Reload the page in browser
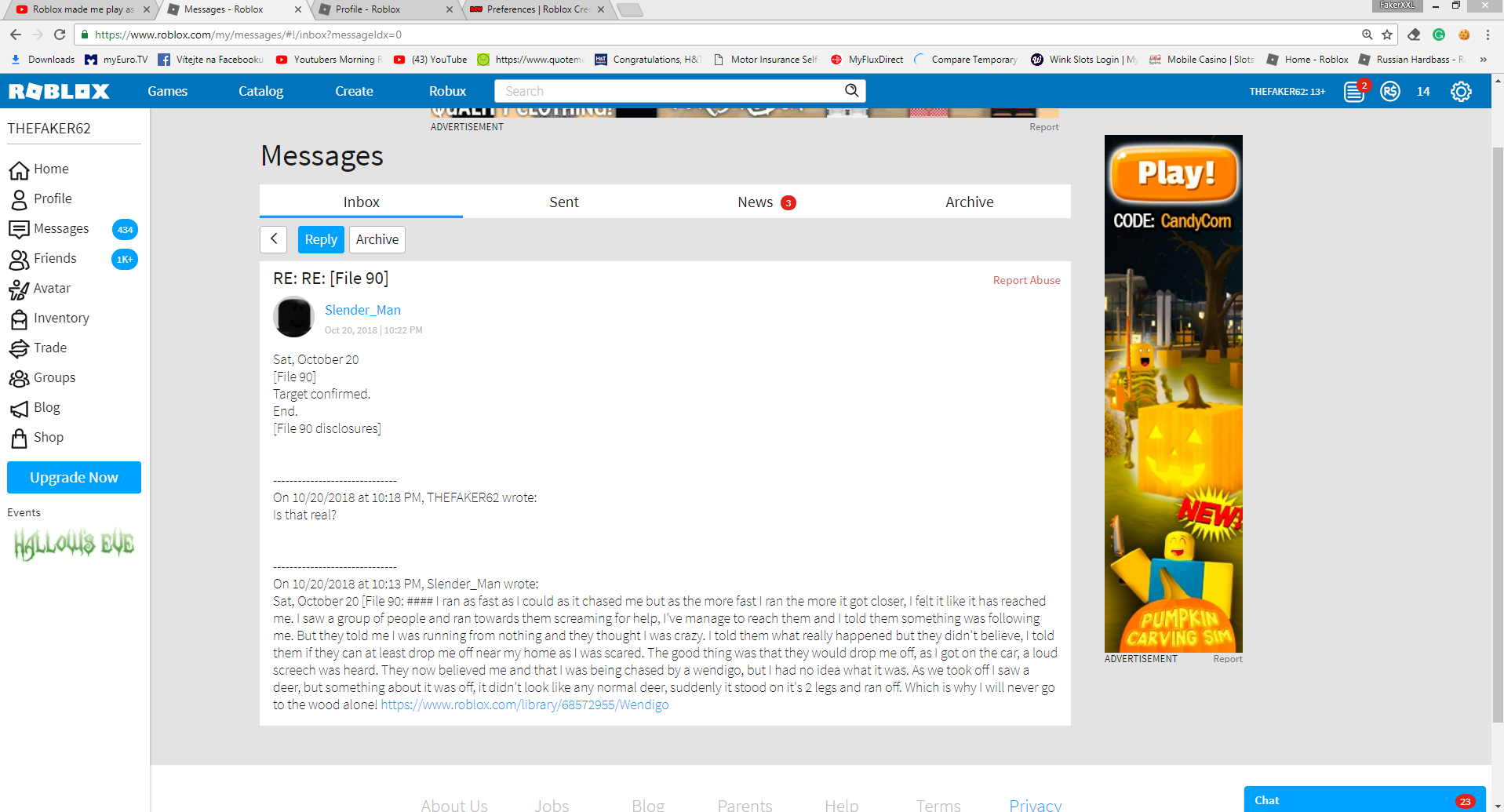 [x=60, y=35]
